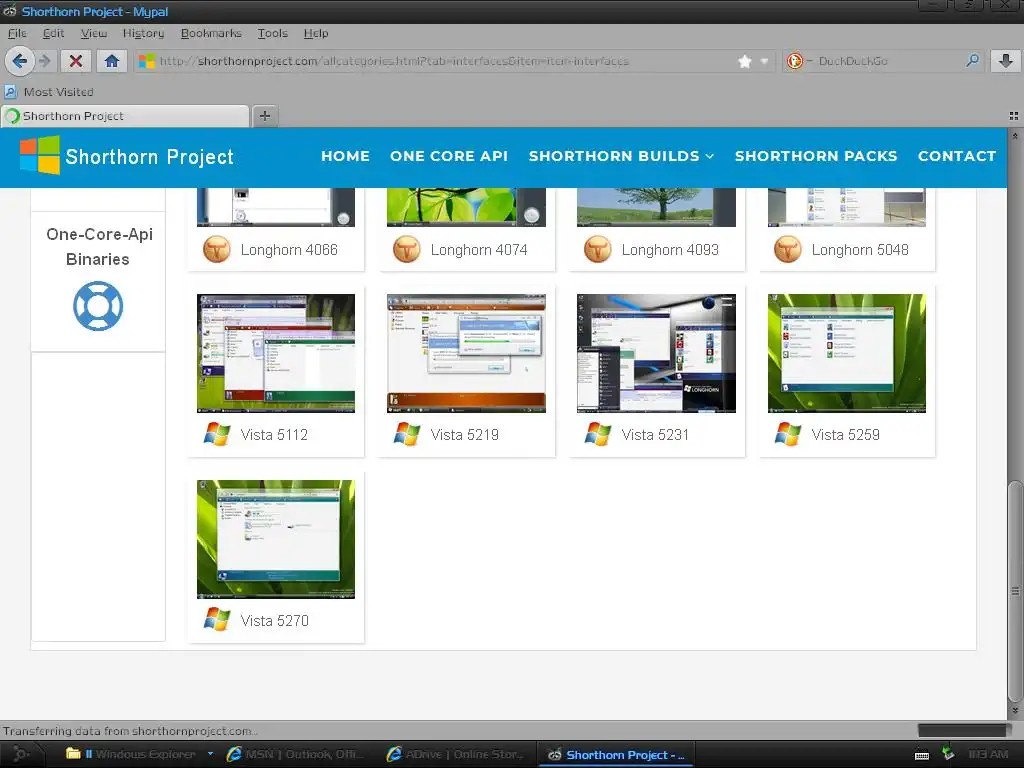This screenshot has width=1024, height=768.
Task: Click the Longhorn 5048 bull icon
Action: (x=788, y=249)
